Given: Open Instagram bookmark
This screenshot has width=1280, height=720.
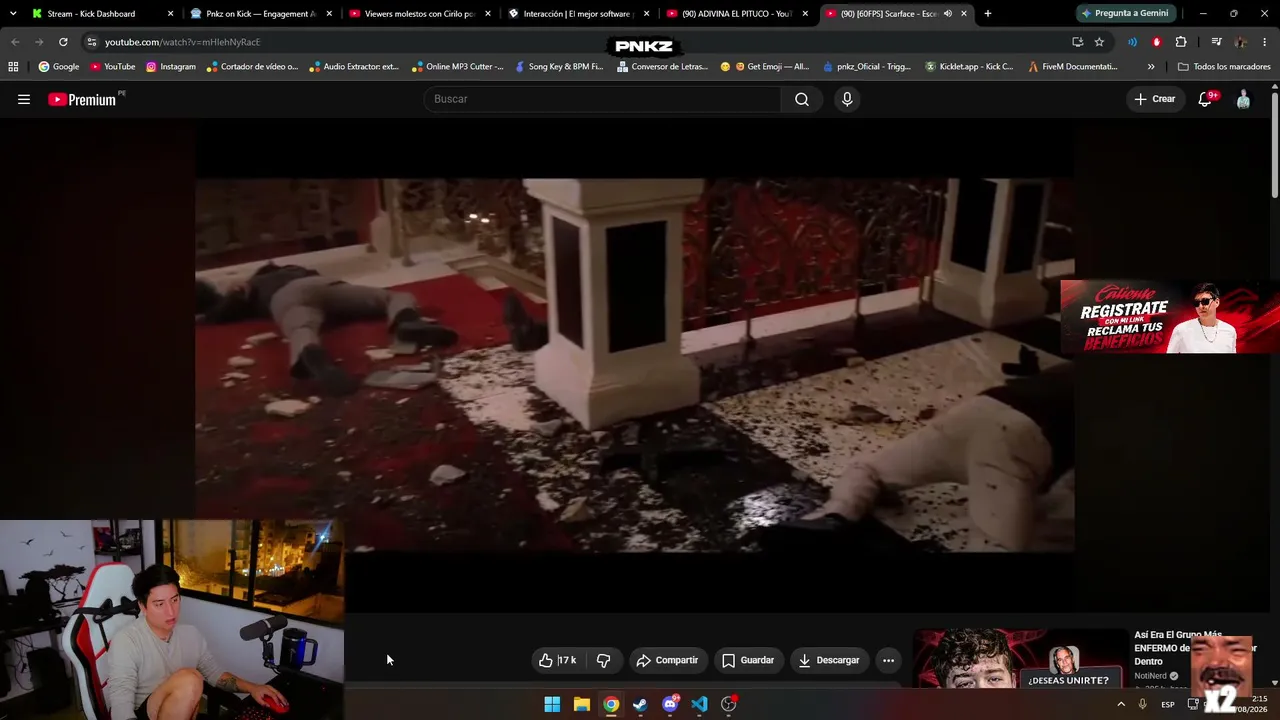Looking at the screenshot, I should (x=171, y=67).
